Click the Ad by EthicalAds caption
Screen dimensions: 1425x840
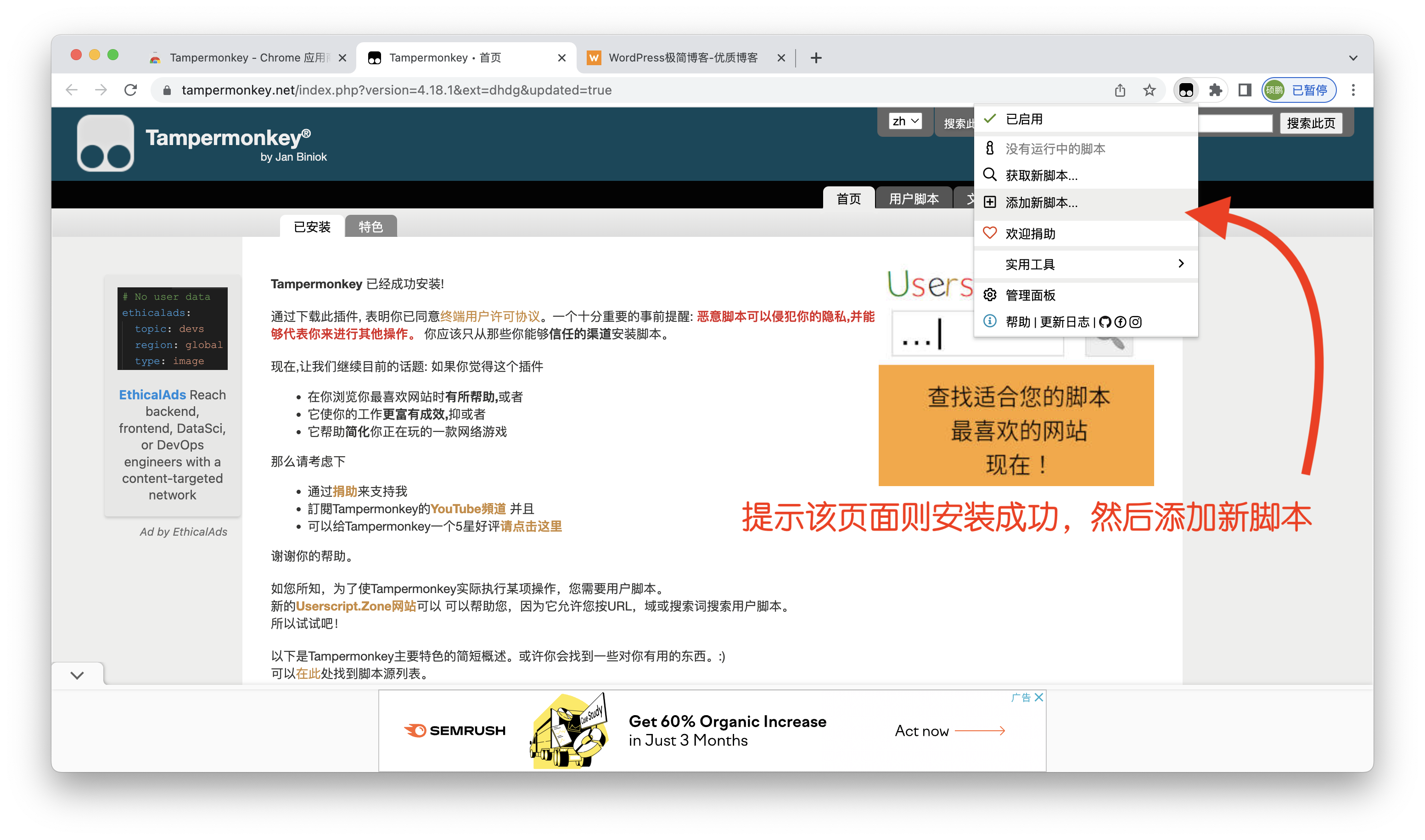pos(184,532)
